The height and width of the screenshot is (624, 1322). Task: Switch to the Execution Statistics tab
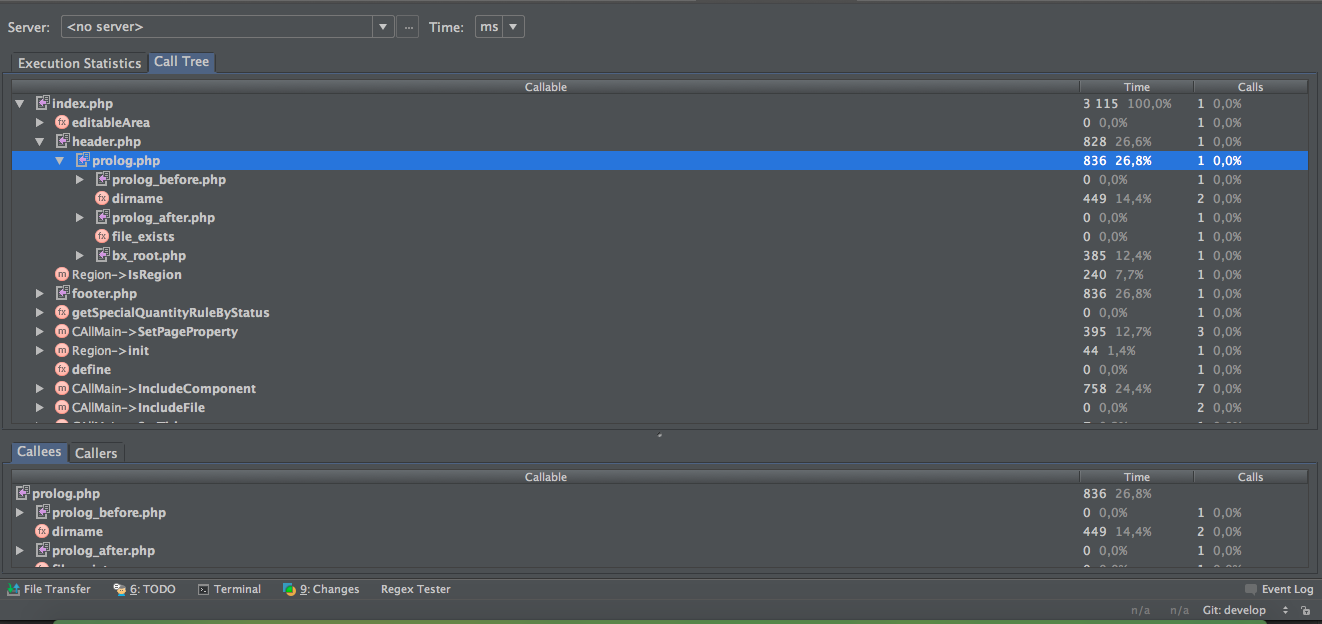tap(79, 63)
